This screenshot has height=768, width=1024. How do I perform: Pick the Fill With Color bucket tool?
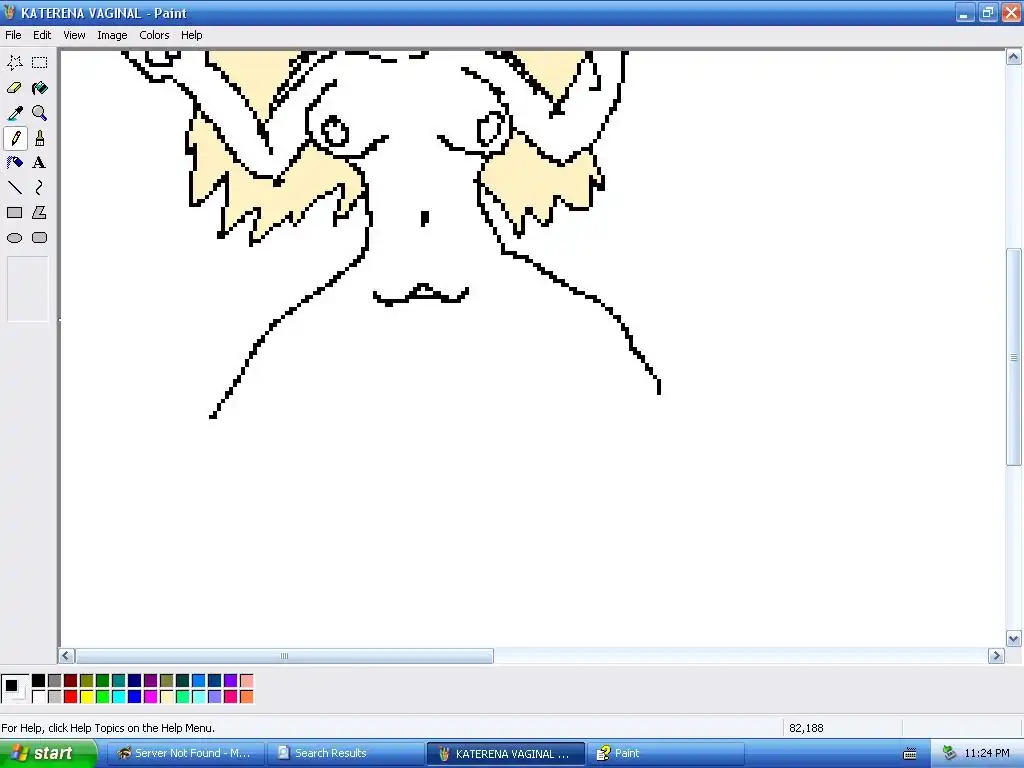[40, 88]
